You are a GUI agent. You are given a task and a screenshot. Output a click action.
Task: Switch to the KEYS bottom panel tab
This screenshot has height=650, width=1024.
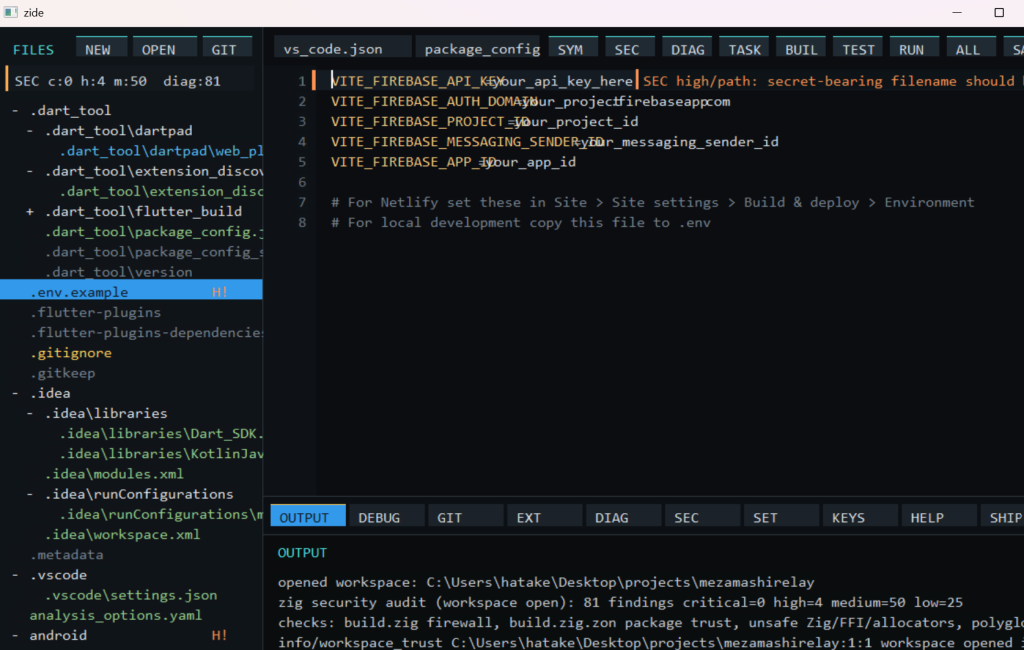[861, 516]
